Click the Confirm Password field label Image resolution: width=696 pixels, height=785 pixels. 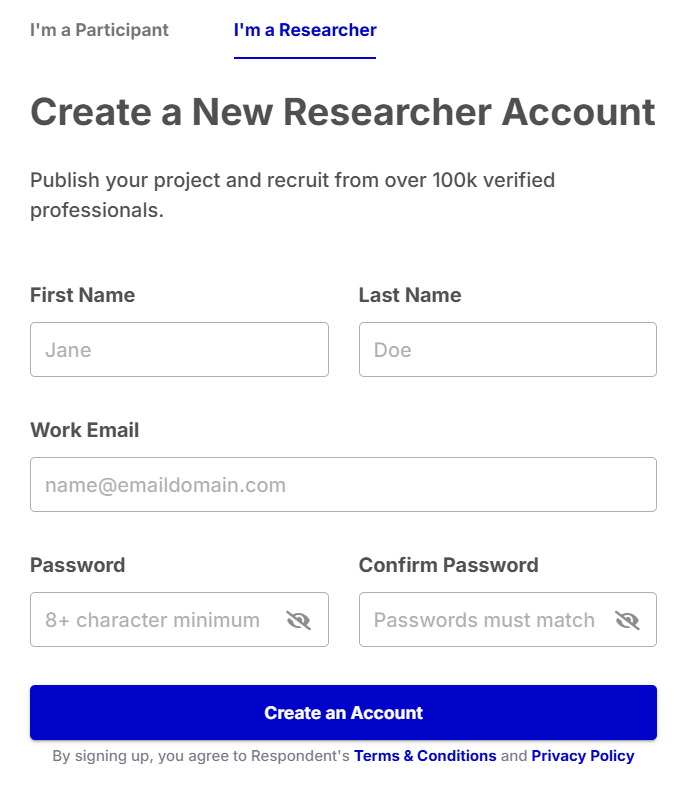pyautogui.click(x=448, y=565)
